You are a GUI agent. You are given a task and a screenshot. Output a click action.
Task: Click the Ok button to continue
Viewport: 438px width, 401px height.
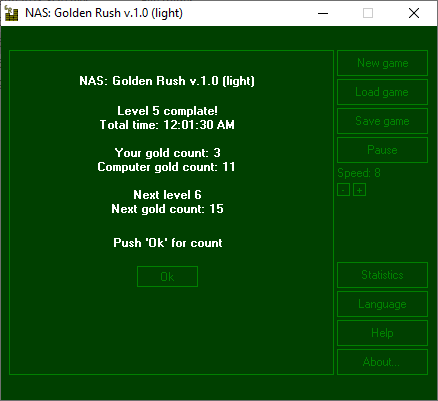(x=167, y=276)
